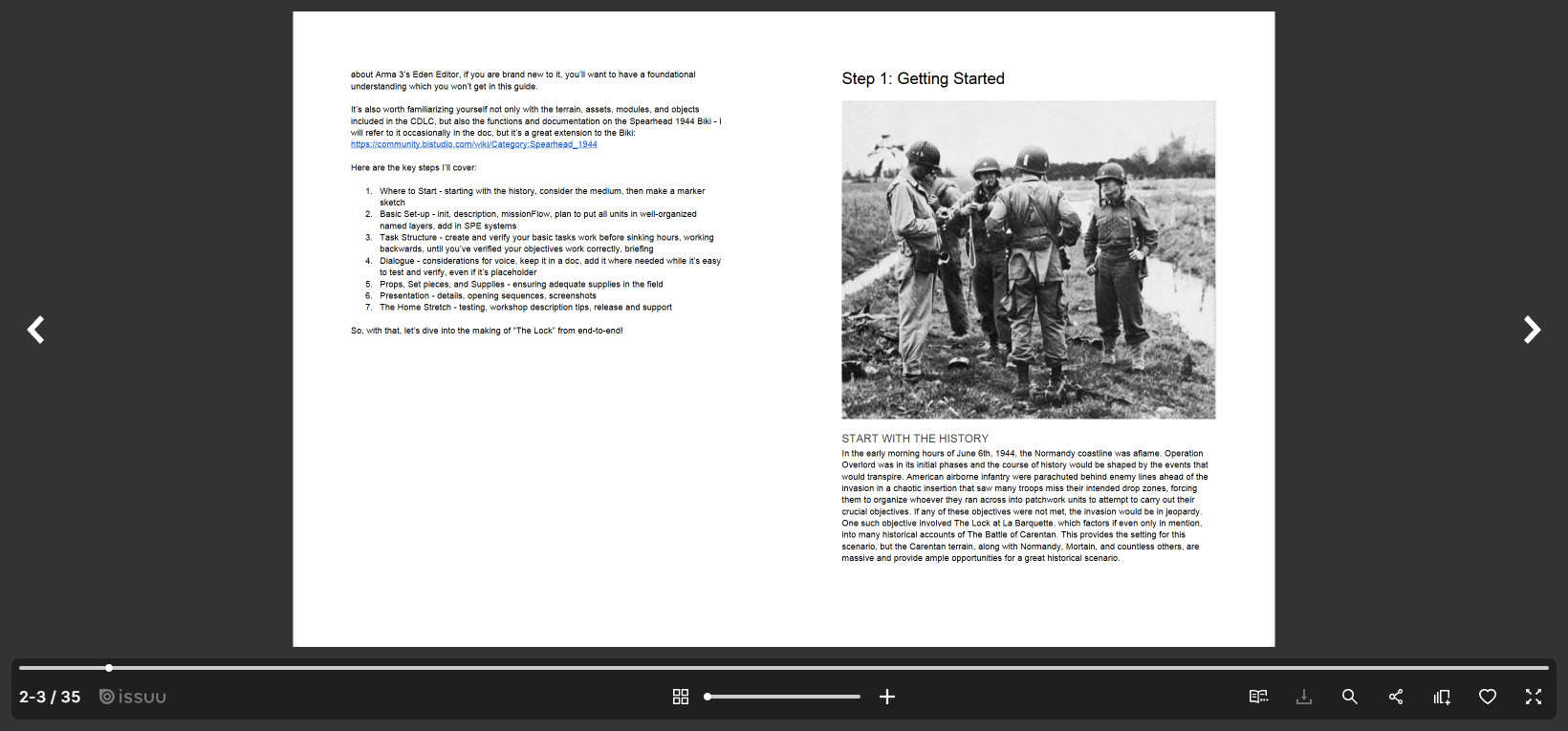
Task: Share this publication
Action: 1396,697
